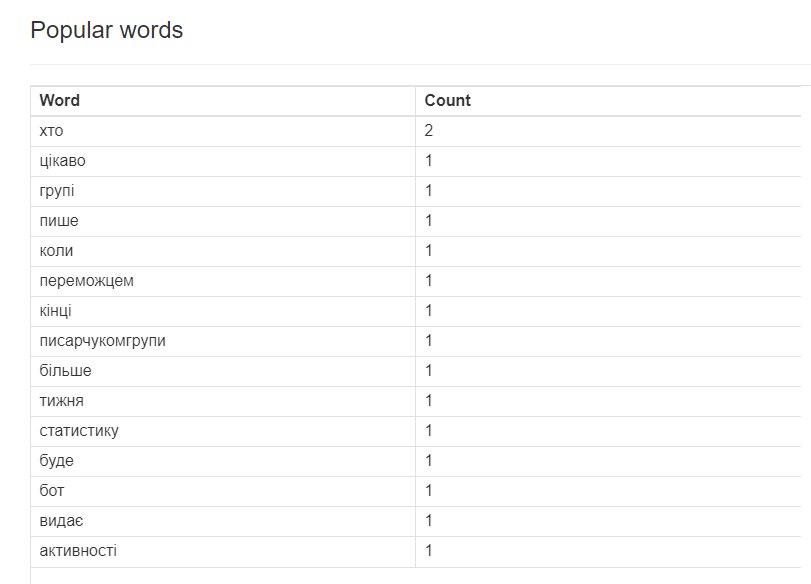The image size is (811, 584).
Task: Click count 1 in the 'буде' row
Action: 428,461
